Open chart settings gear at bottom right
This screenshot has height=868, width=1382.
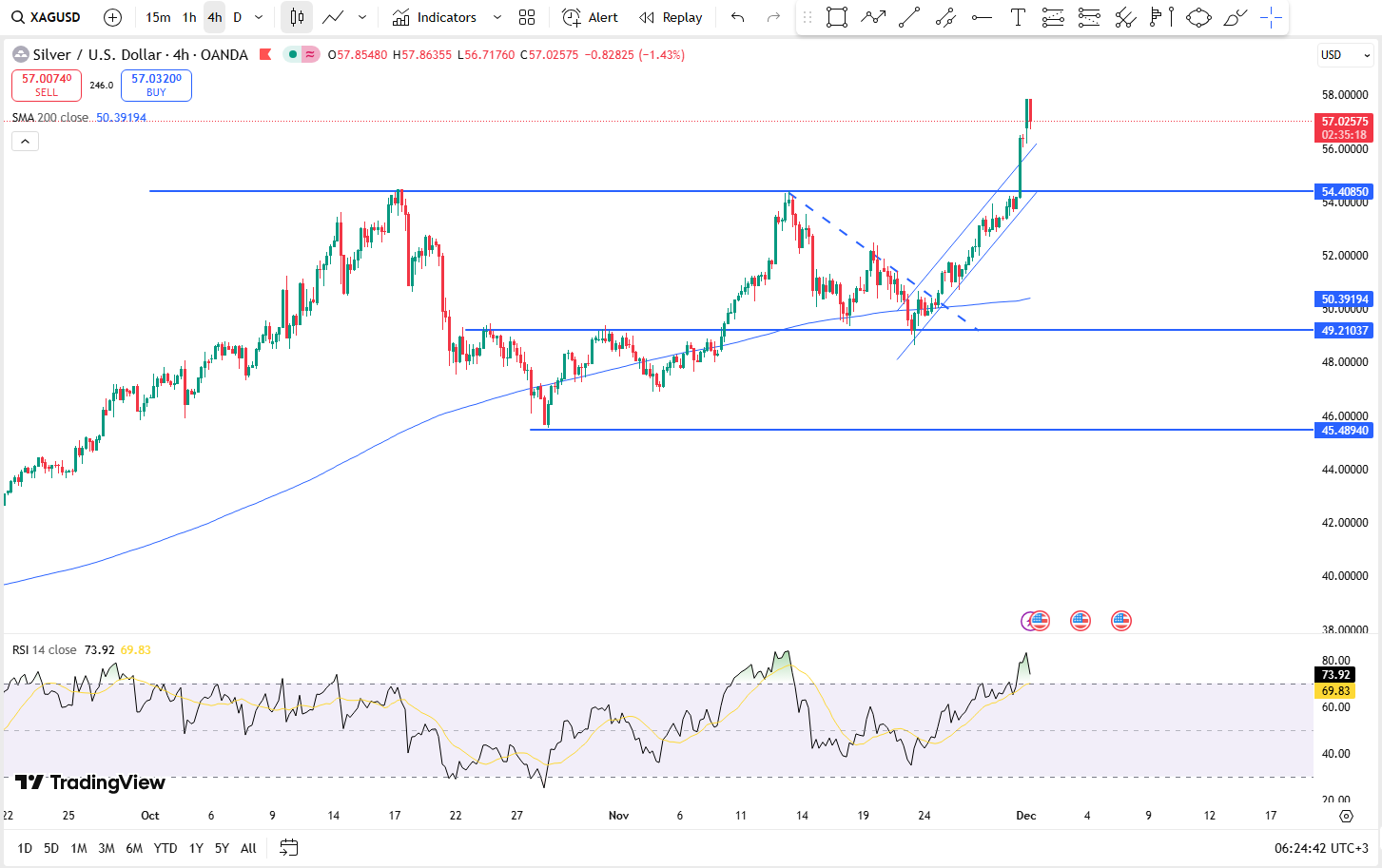pyautogui.click(x=1346, y=816)
